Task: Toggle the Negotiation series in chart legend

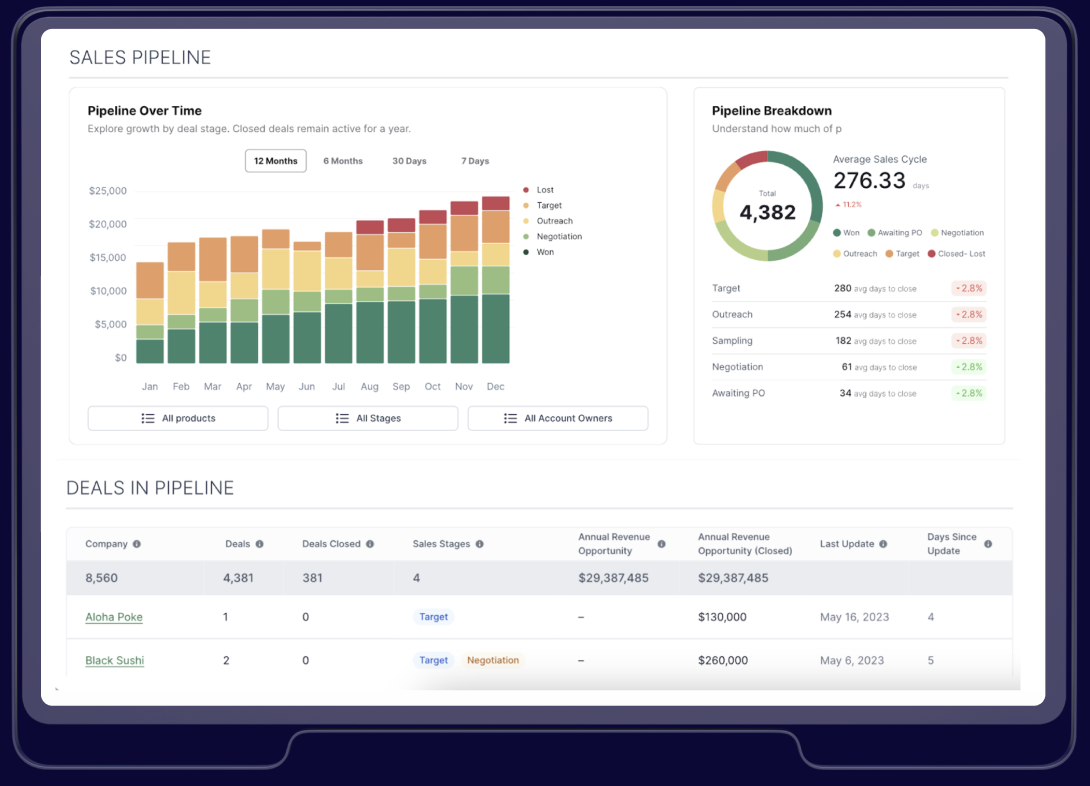Action: (557, 237)
